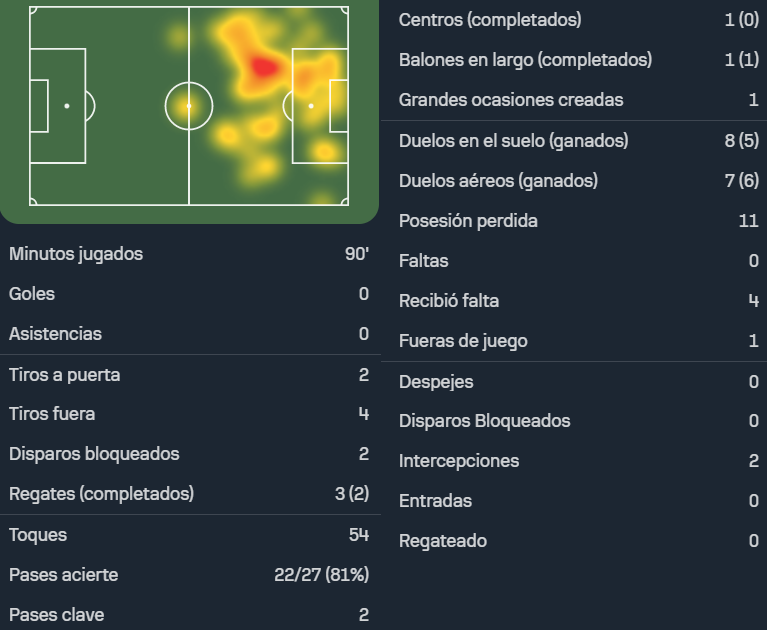Click the Pases acierte 22/27 (81%) value
The width and height of the screenshot is (767, 630).
(321, 575)
